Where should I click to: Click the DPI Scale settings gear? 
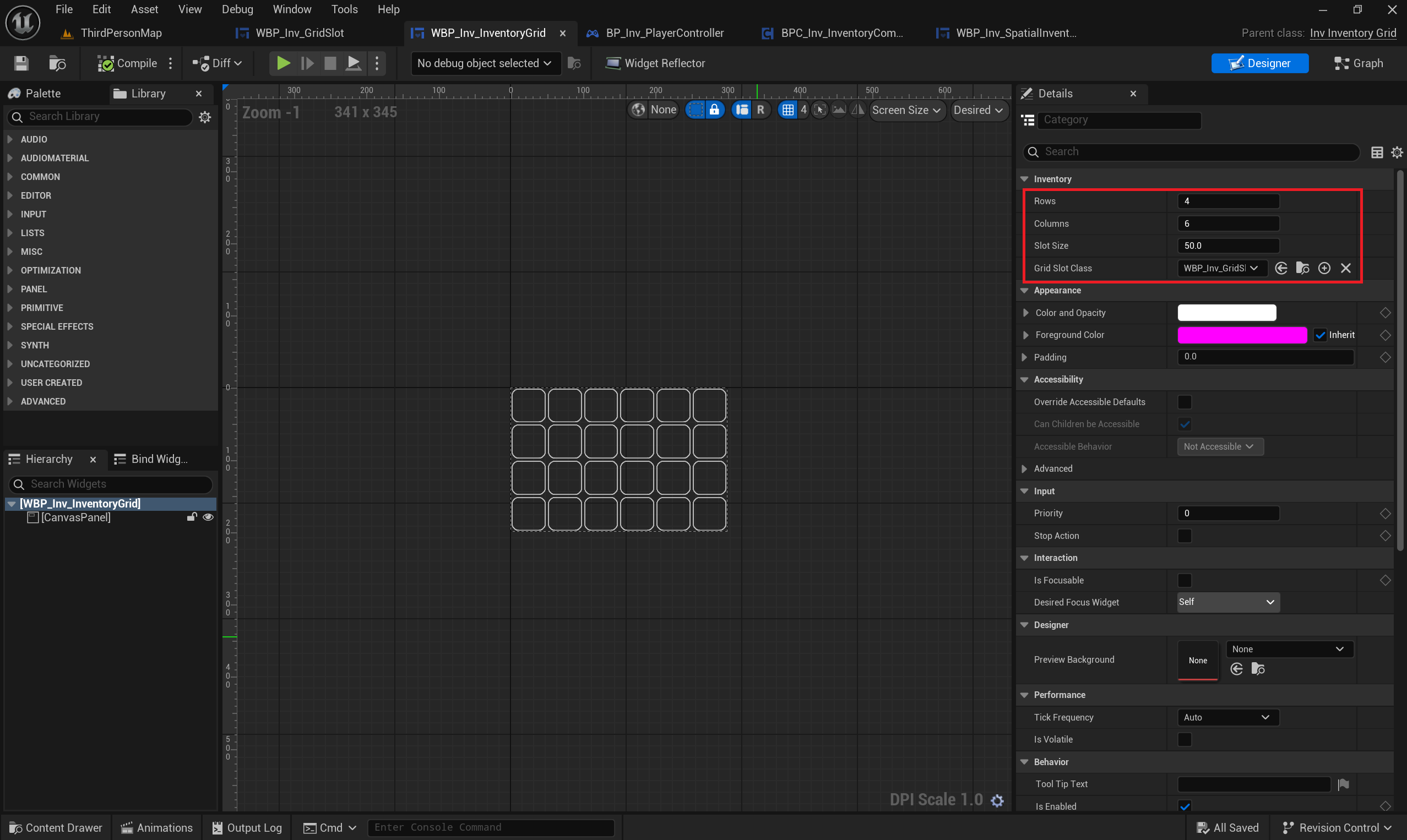pos(997,800)
